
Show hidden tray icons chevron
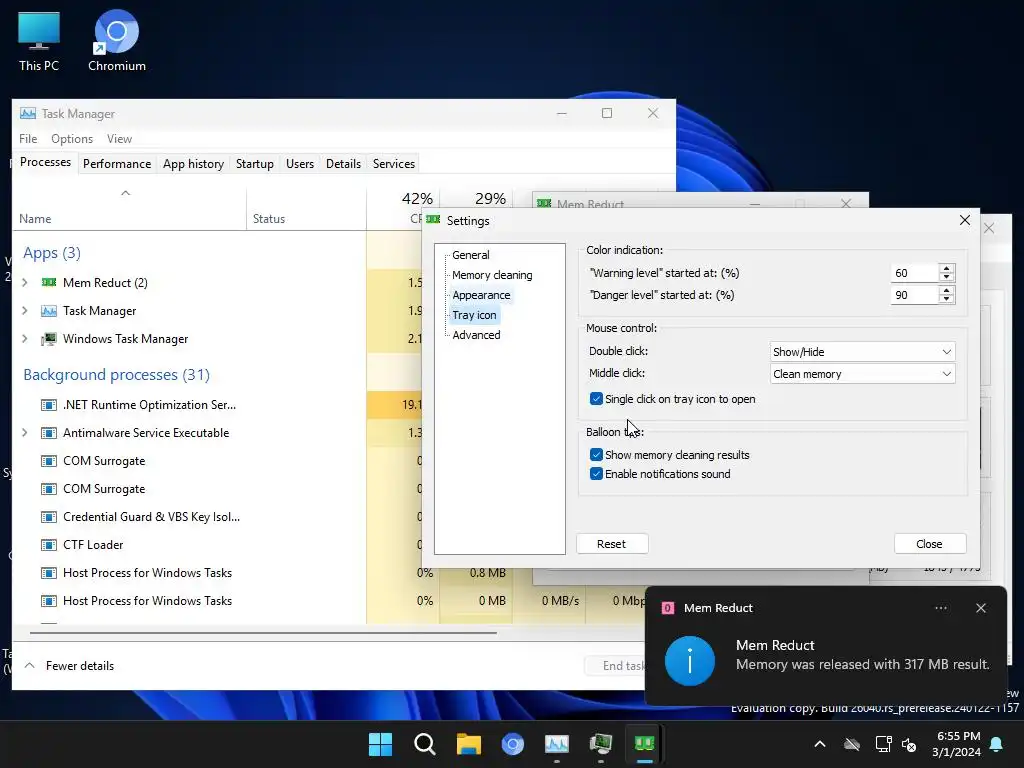820,744
